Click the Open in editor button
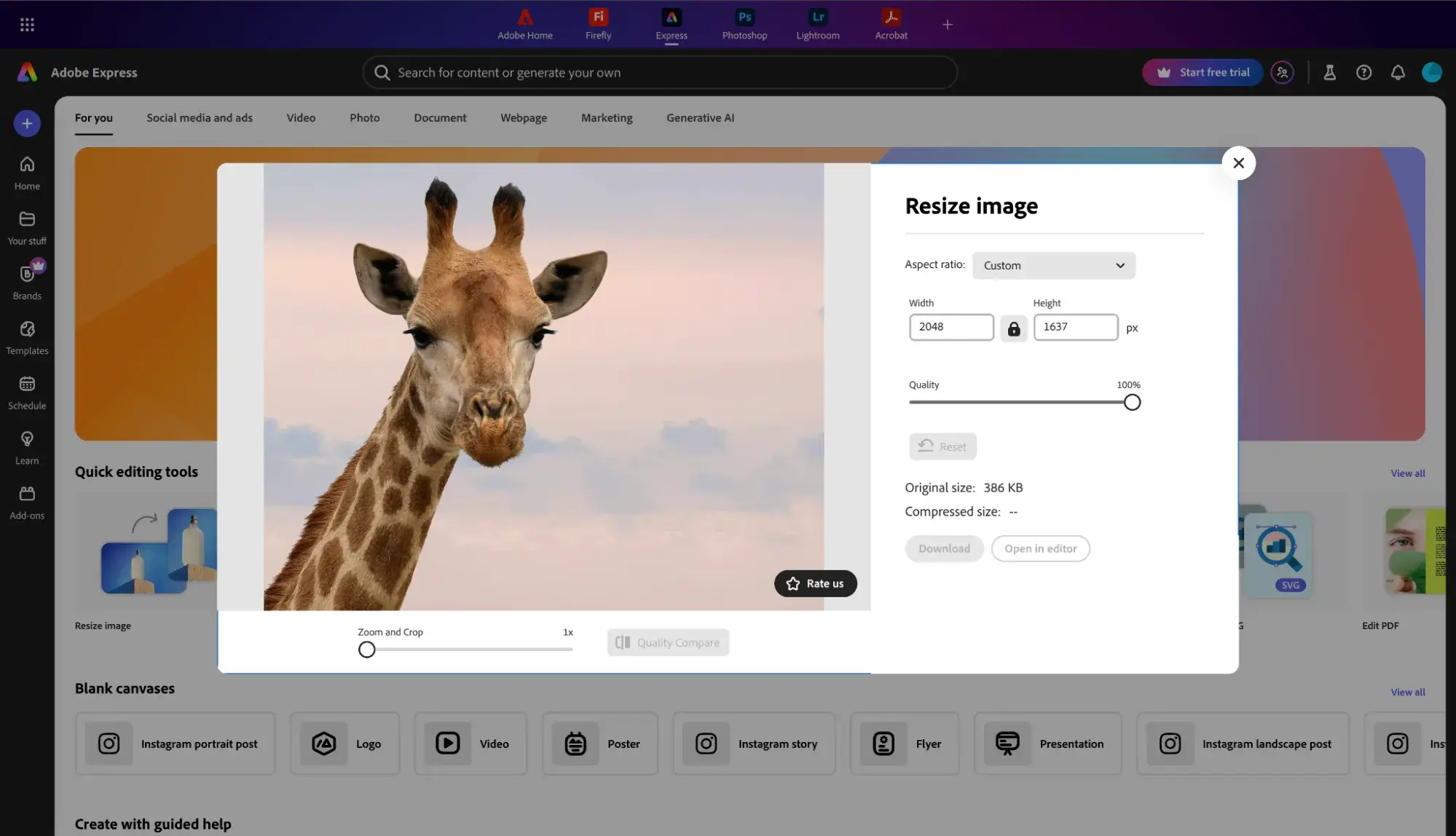 tap(1040, 548)
